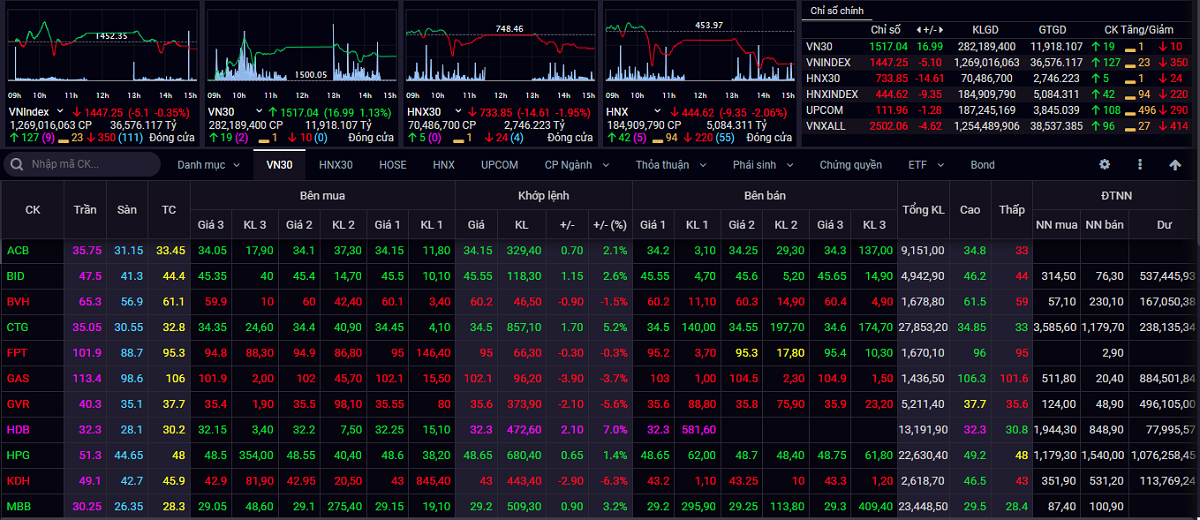This screenshot has width=1200, height=520.
Task: Click GAS ceiling price 113.4
Action: point(86,379)
